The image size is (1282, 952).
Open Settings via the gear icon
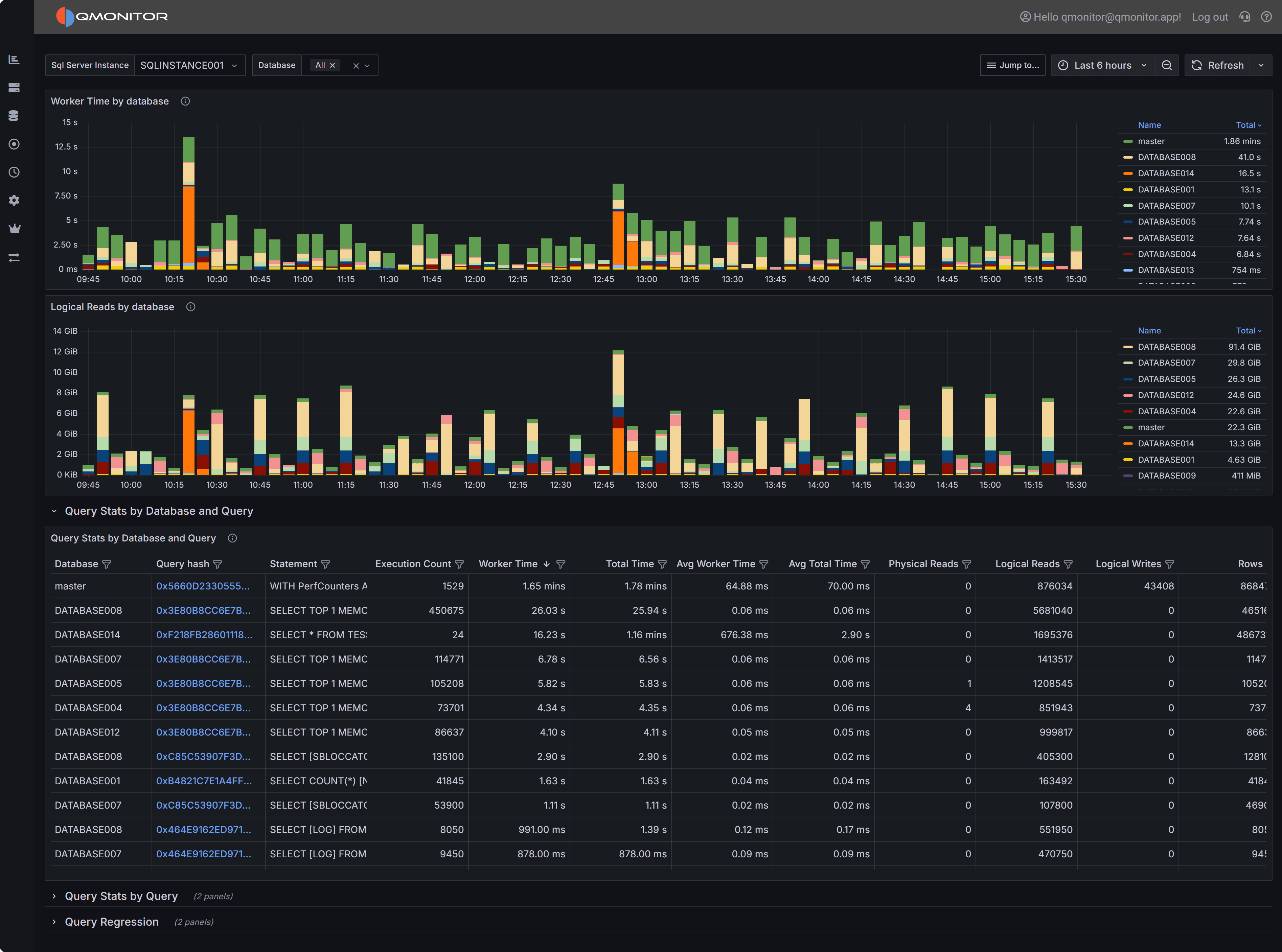(x=14, y=200)
